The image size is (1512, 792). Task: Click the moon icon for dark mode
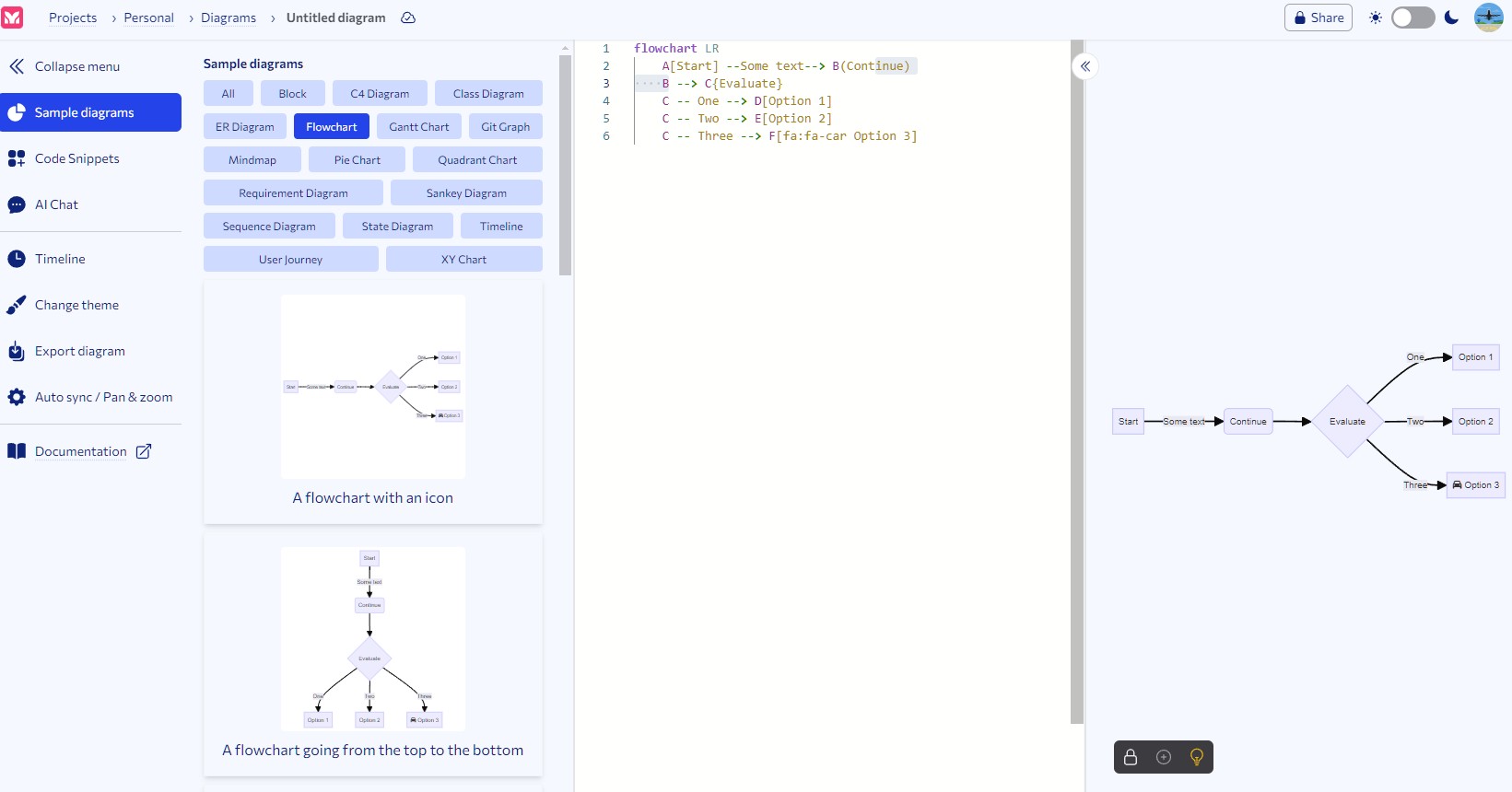click(1451, 17)
